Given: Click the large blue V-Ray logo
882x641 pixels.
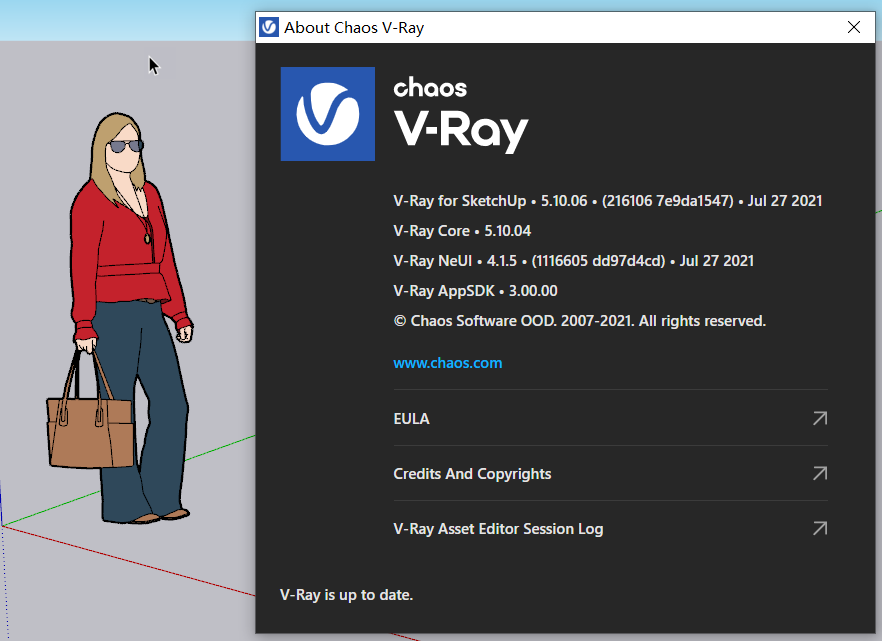Looking at the screenshot, I should (328, 114).
